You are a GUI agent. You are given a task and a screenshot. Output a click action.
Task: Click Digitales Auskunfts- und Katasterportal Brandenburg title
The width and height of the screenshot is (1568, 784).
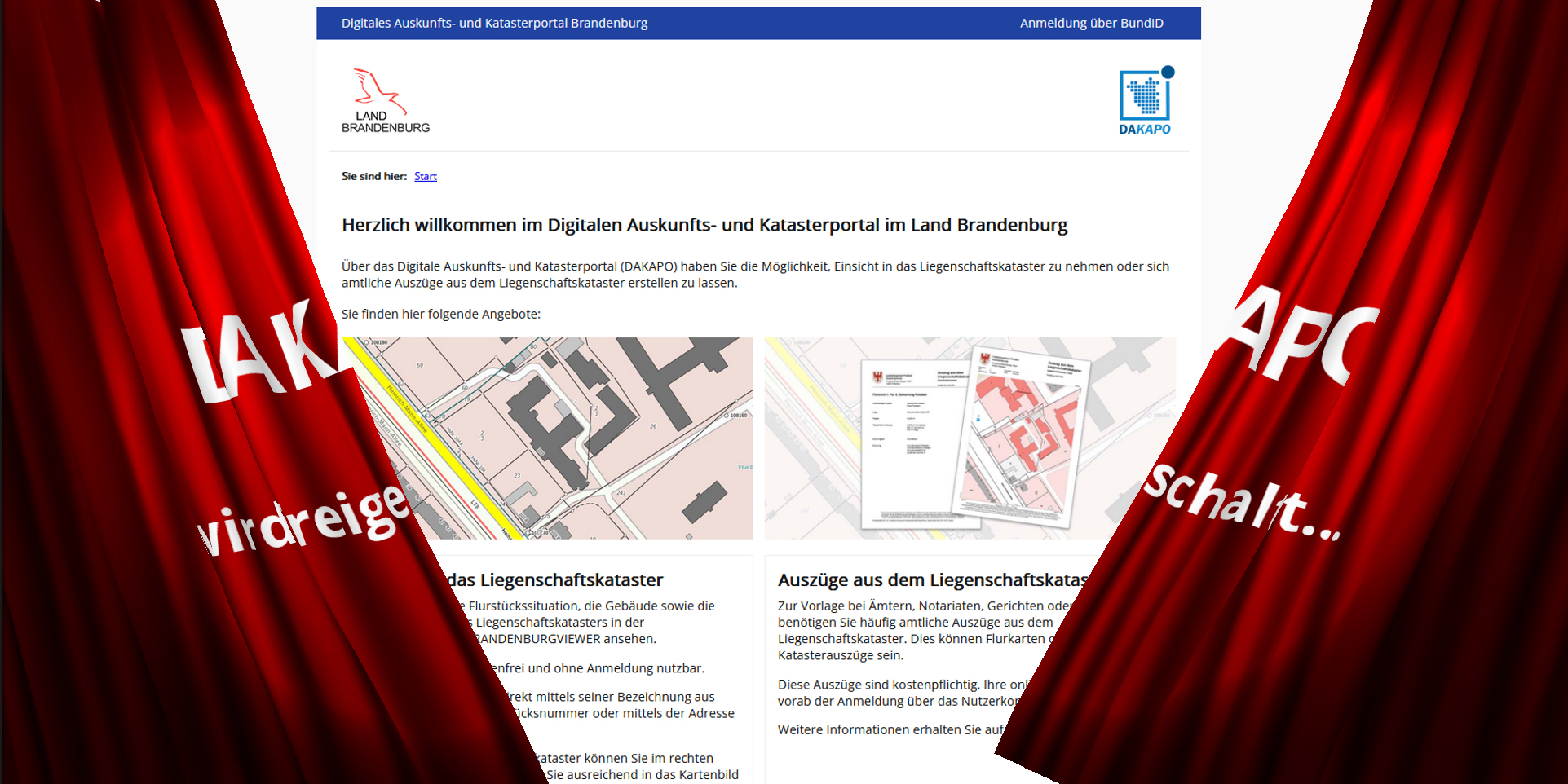[x=494, y=23]
